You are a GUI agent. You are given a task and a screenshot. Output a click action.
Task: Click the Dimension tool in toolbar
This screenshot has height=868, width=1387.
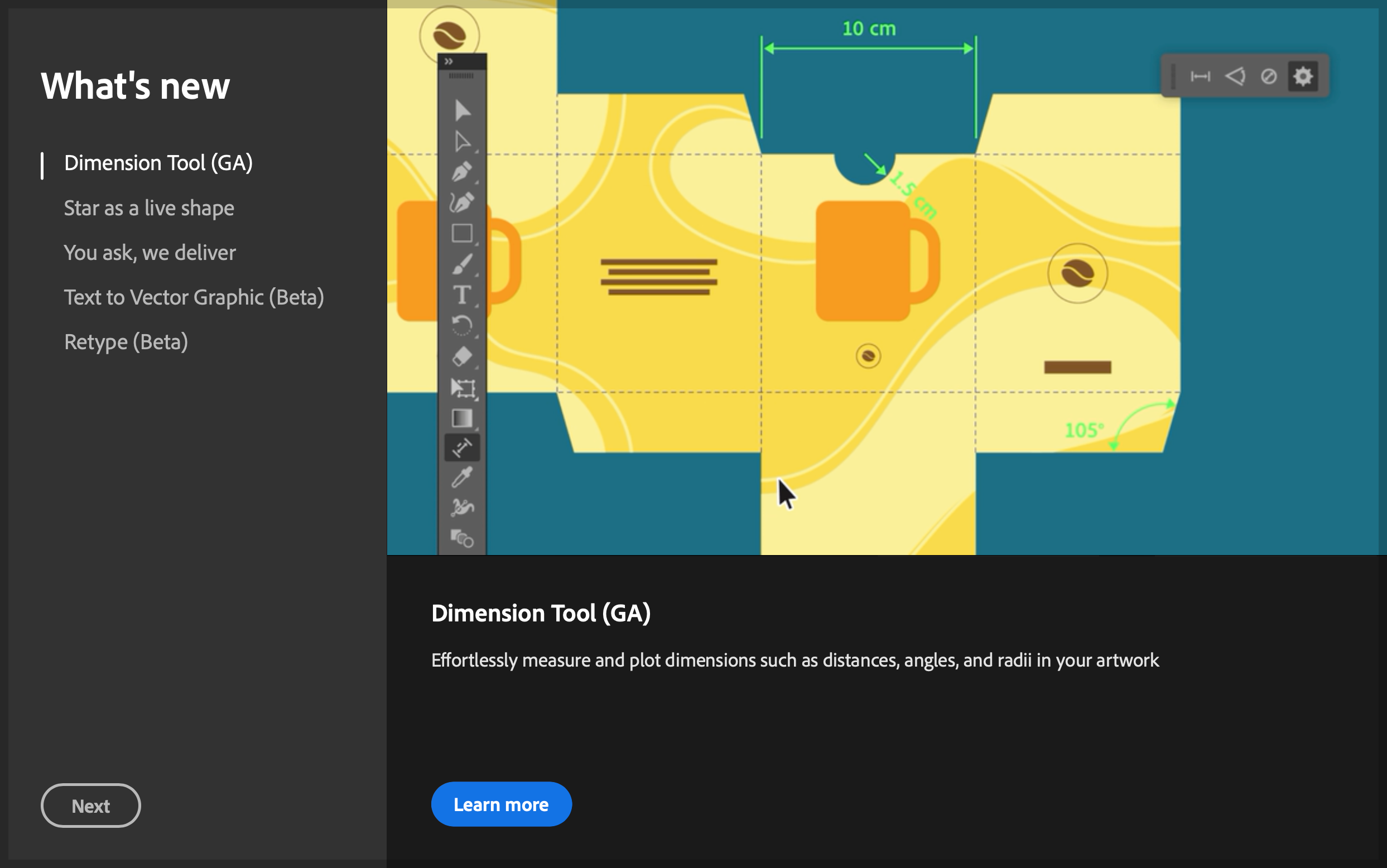pyautogui.click(x=462, y=448)
